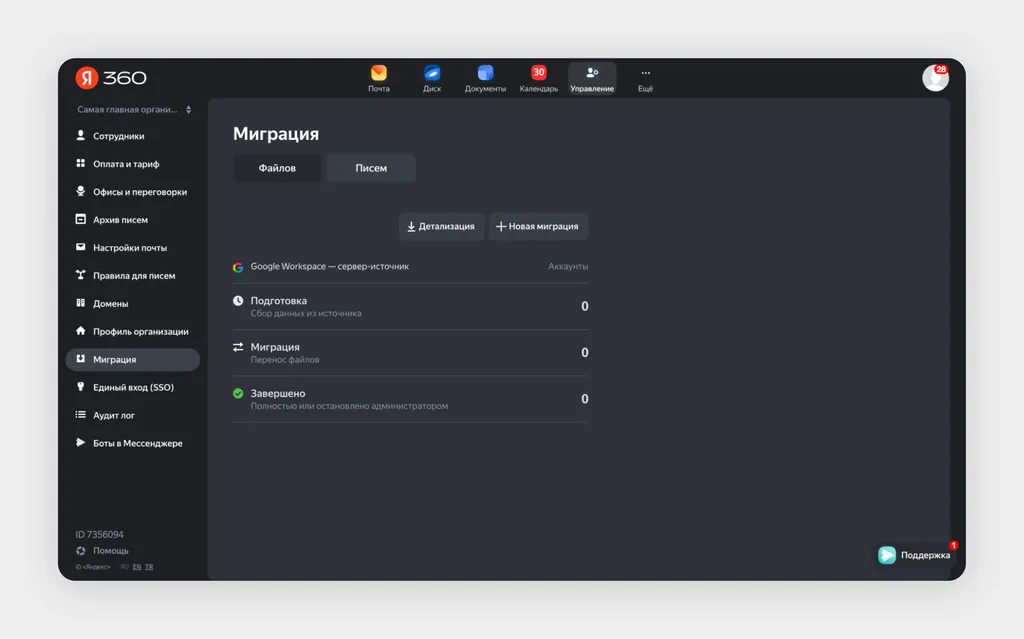Screen dimensions: 1024x639
Task: Click the Детализация download button
Action: (x=441, y=226)
